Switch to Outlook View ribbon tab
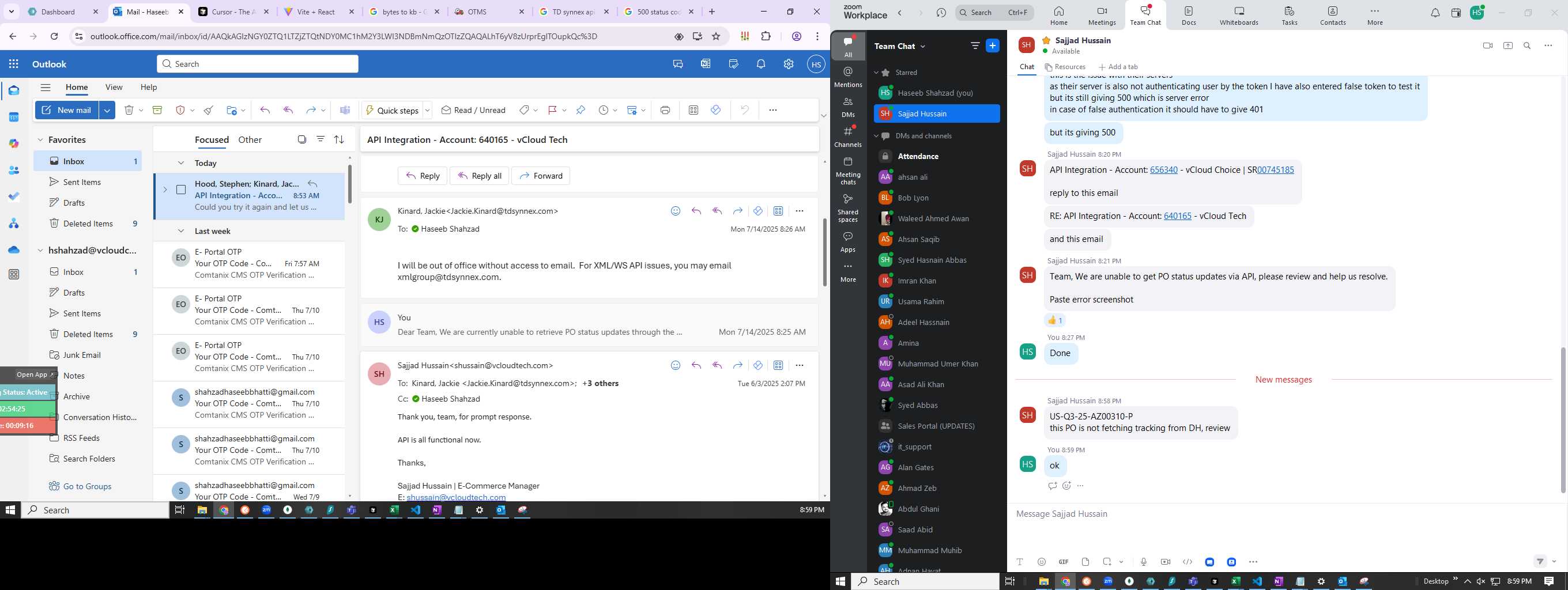The height and width of the screenshot is (590, 1568). pos(114,87)
